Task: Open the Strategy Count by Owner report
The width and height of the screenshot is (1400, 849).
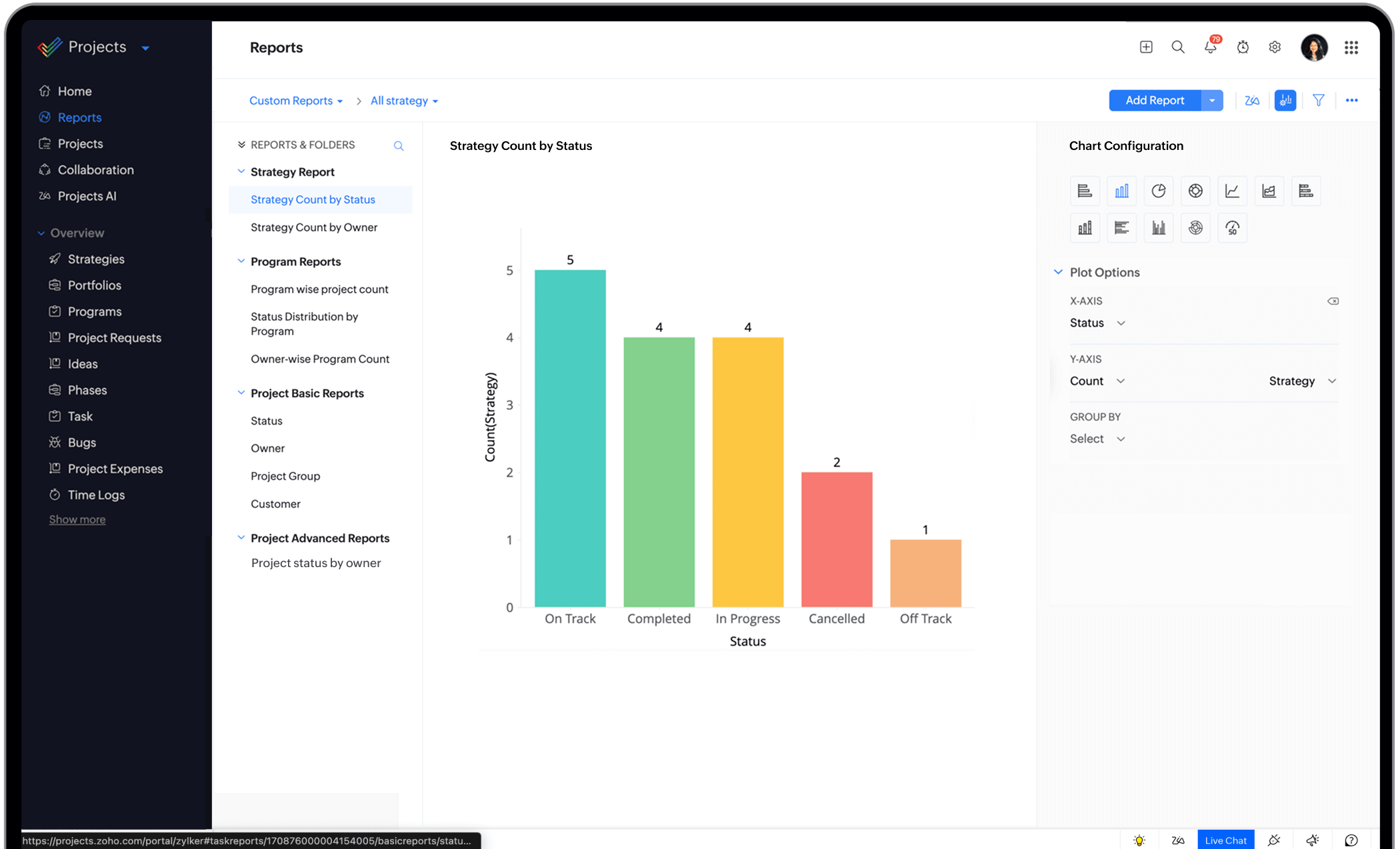Action: [314, 227]
